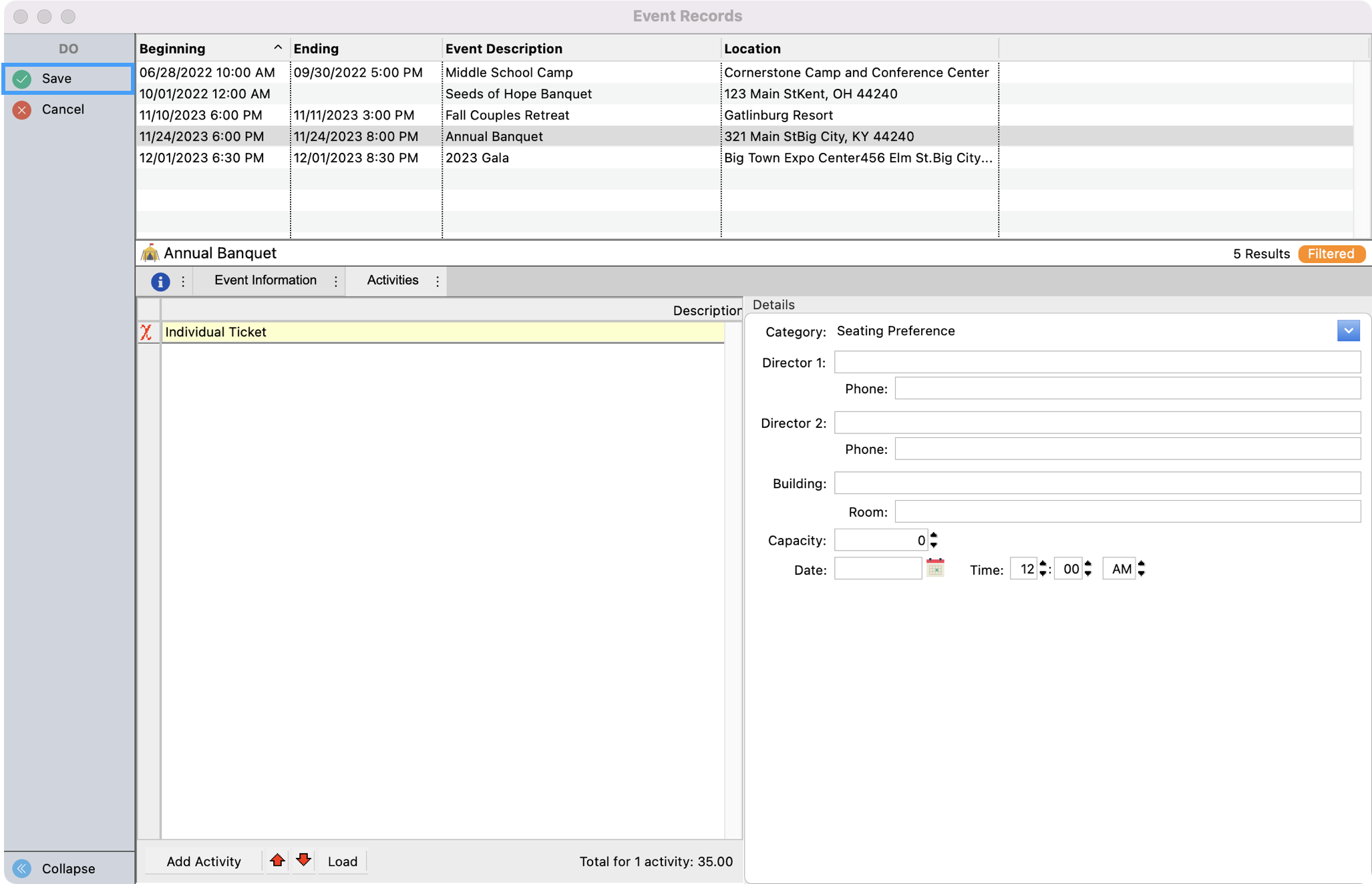Click the Add Activity button
This screenshot has width=1372, height=884.
click(203, 861)
